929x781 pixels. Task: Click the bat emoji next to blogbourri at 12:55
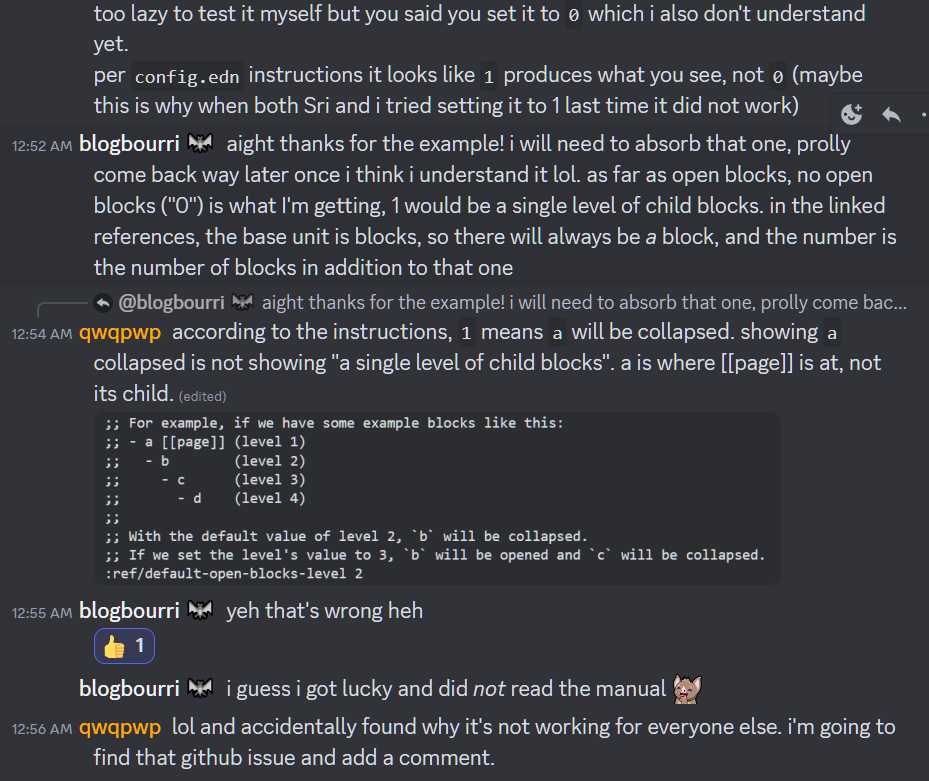tap(199, 608)
